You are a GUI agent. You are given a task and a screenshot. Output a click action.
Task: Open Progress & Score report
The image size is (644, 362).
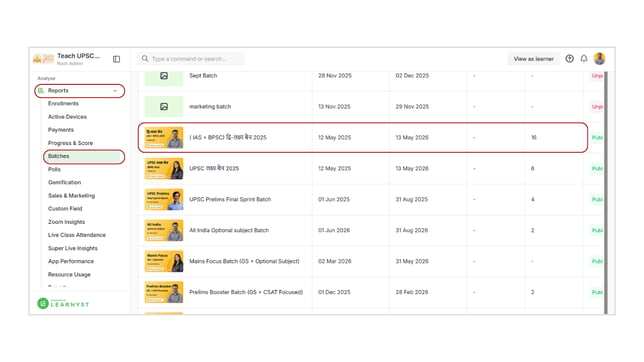point(70,143)
